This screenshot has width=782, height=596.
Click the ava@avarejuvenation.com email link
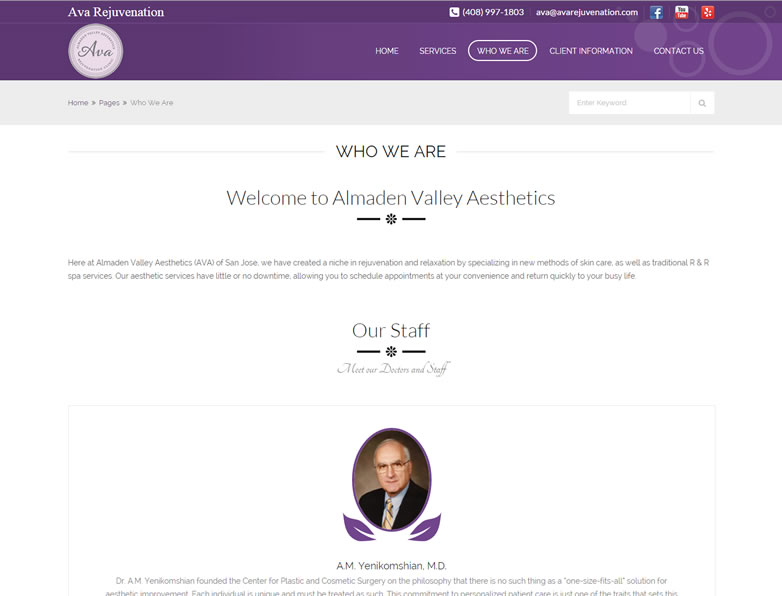(587, 12)
